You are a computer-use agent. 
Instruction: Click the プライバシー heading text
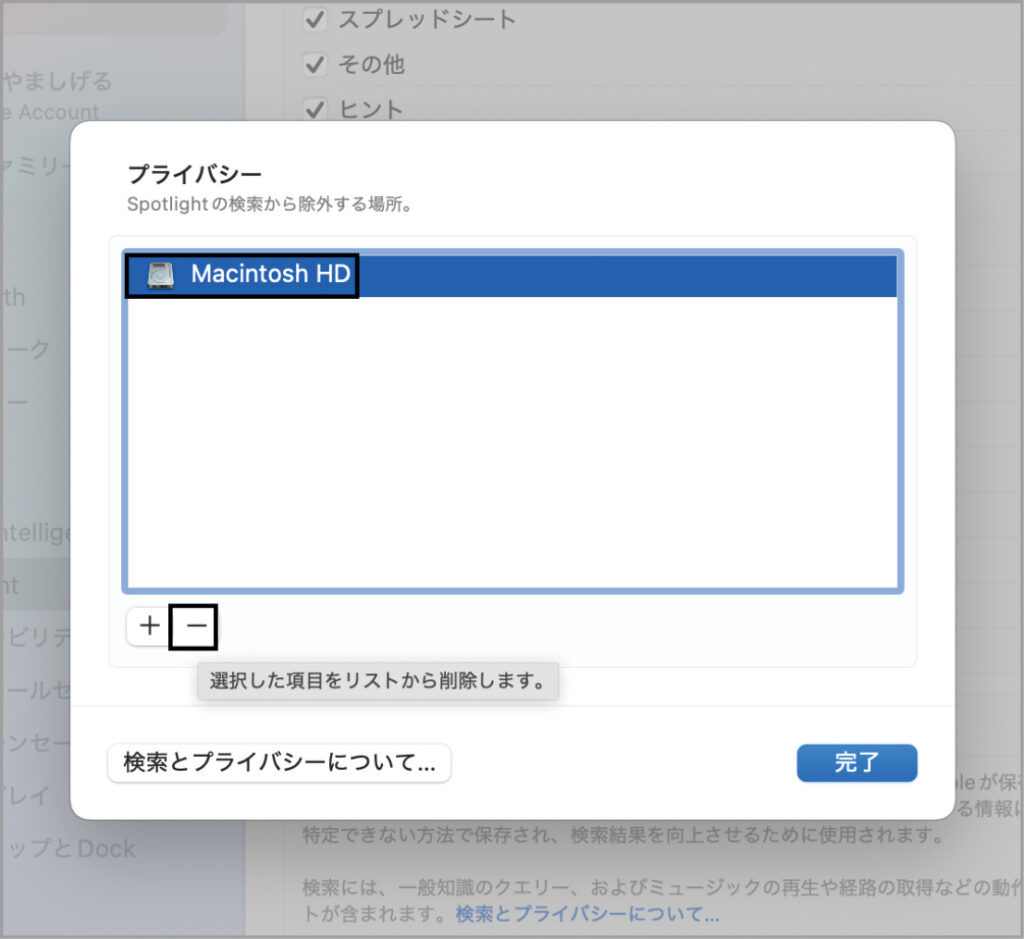pyautogui.click(x=195, y=174)
